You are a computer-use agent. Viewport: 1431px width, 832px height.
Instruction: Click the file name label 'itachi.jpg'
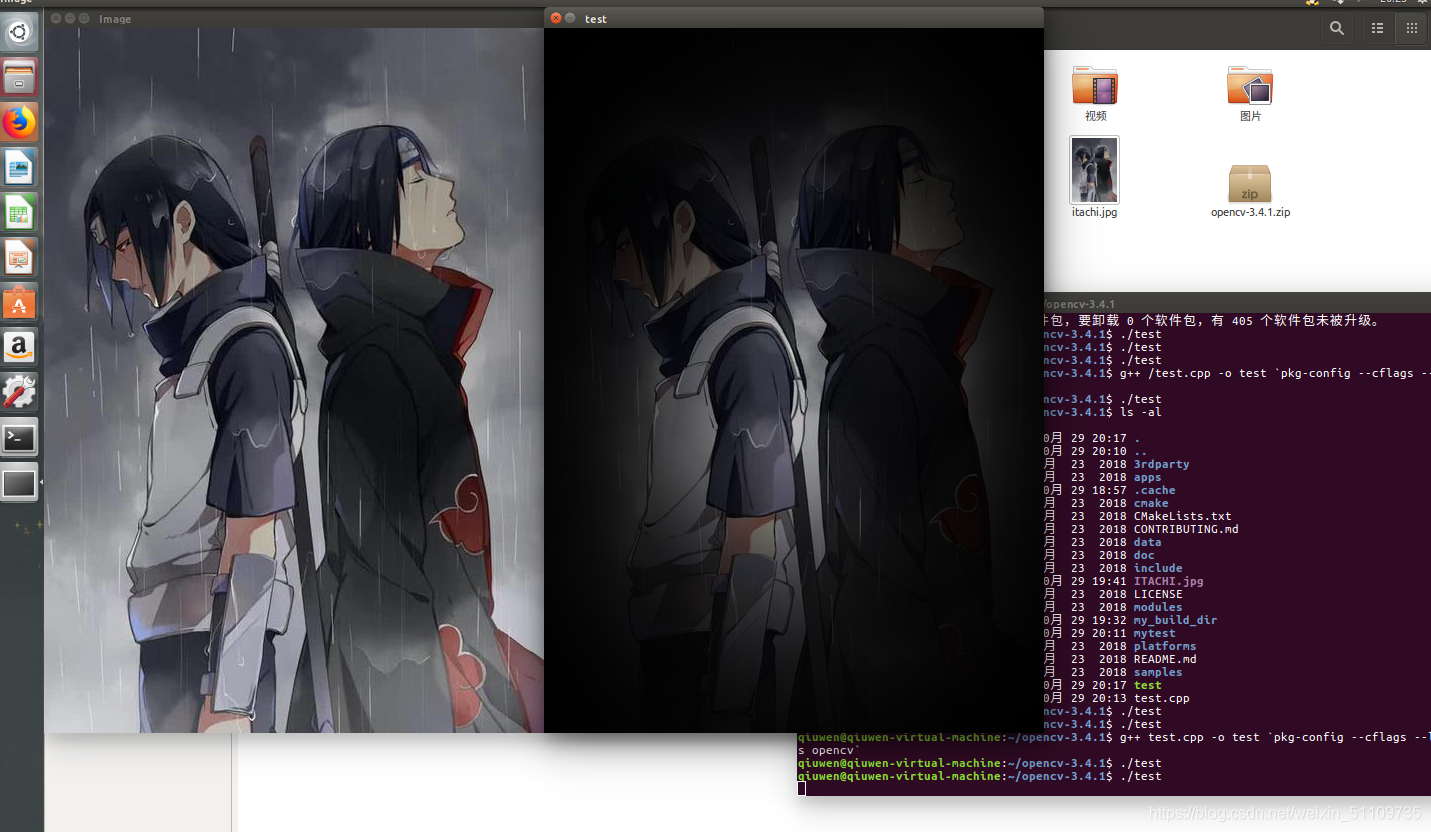click(1094, 212)
